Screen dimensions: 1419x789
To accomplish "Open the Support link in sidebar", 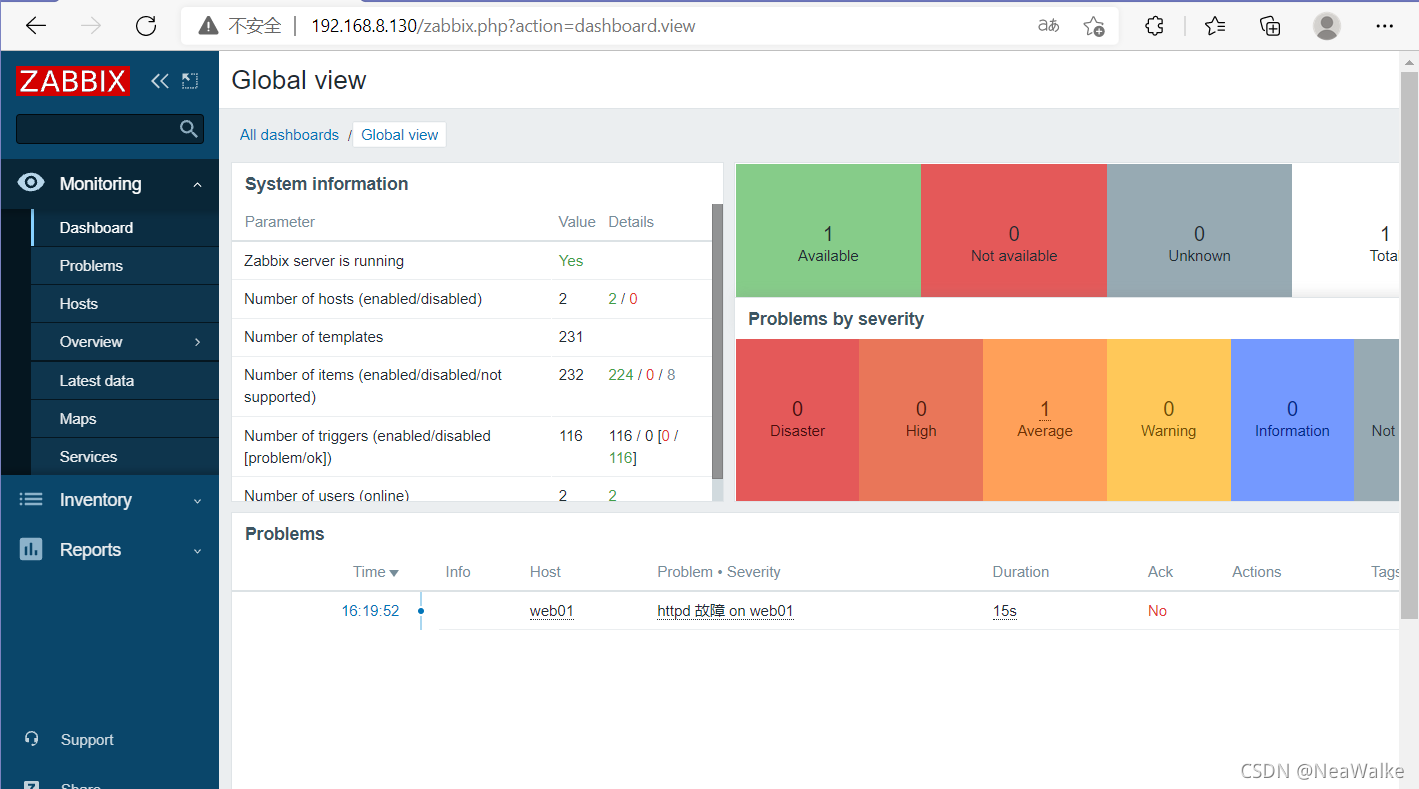I will click(x=87, y=739).
